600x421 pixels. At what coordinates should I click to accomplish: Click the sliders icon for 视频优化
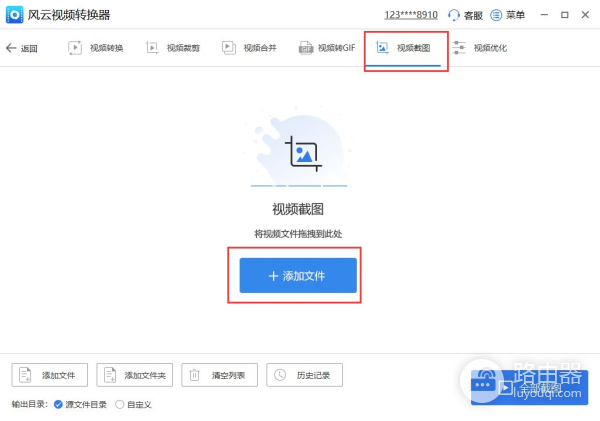click(x=459, y=48)
